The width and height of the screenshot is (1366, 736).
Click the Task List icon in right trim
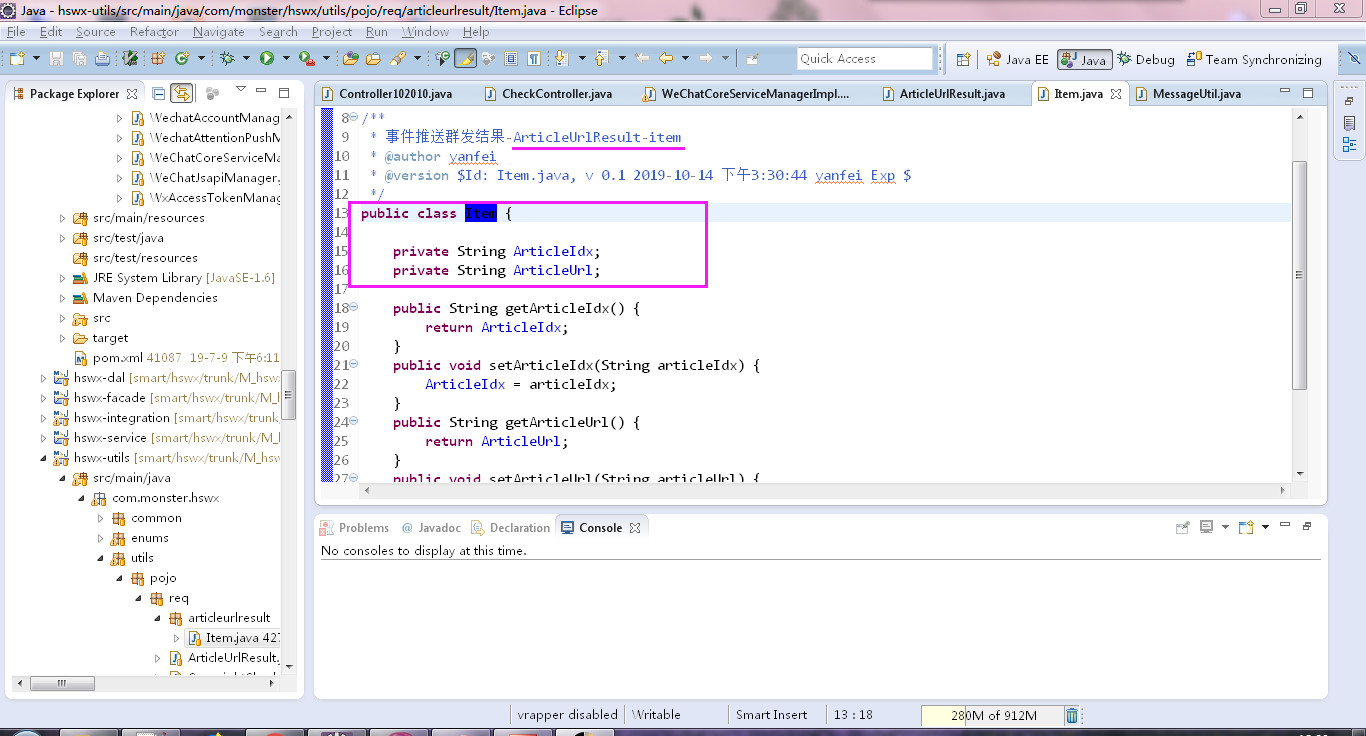tap(1348, 124)
